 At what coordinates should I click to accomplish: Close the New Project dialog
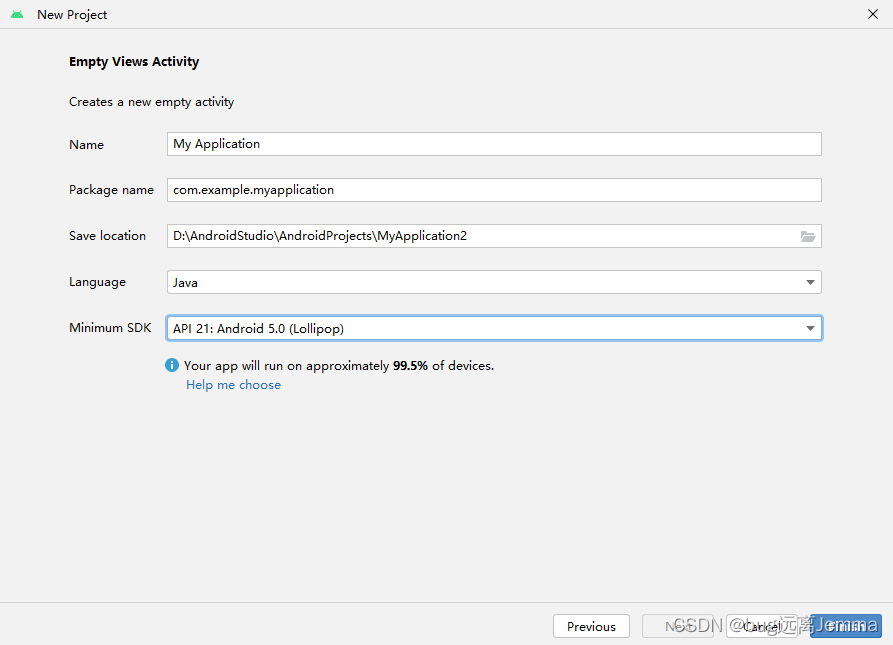pos(872,14)
